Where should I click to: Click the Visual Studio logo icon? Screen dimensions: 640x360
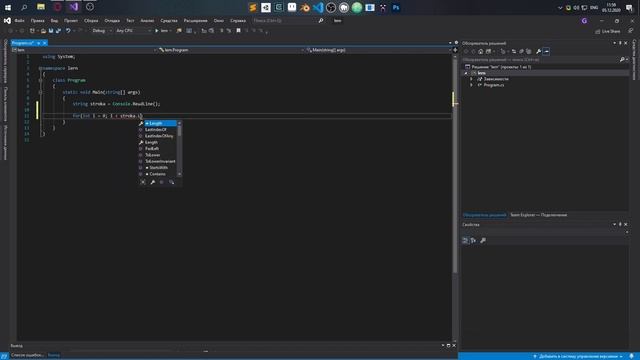click(7, 20)
